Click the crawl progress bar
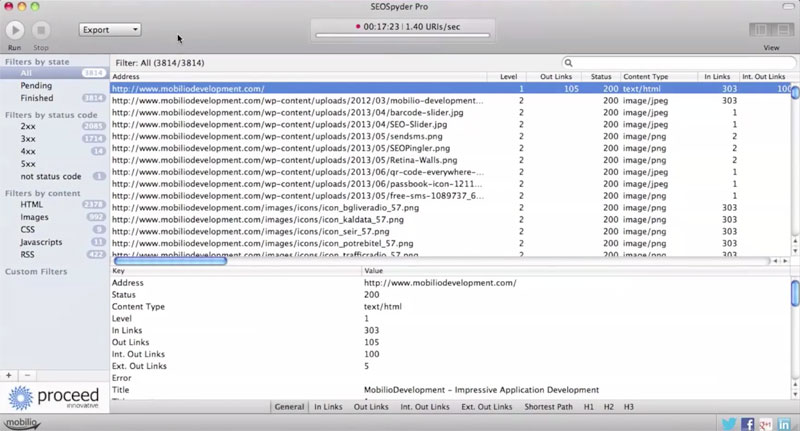Image resolution: width=800 pixels, height=431 pixels. [x=403, y=35]
